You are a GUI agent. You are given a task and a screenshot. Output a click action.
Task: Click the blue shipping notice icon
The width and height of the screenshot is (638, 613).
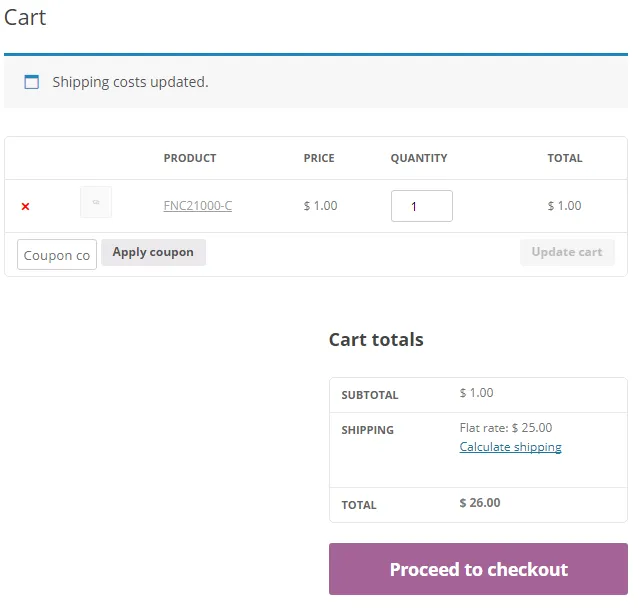32,82
